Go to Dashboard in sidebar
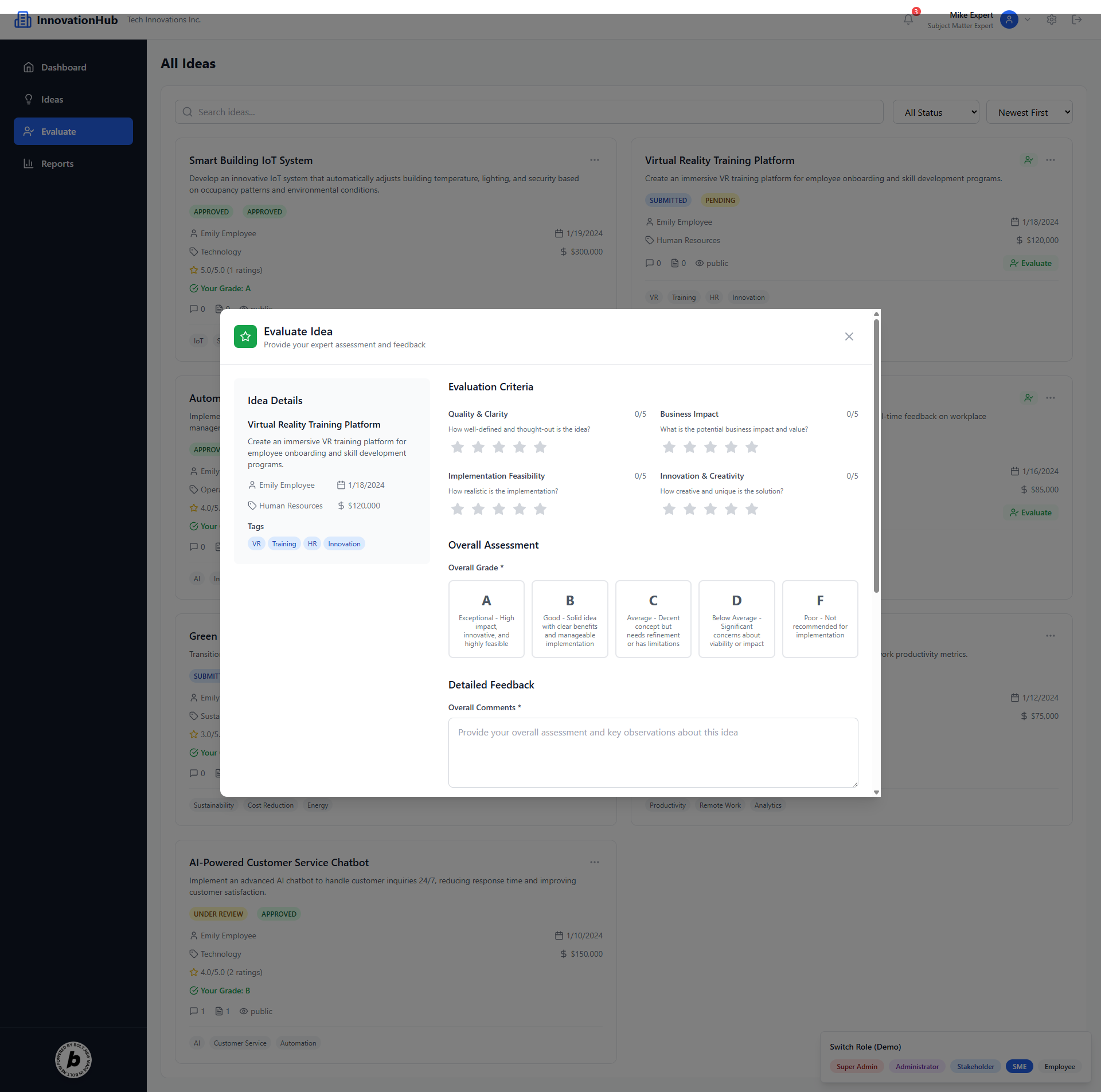This screenshot has height=1092, width=1101. [64, 67]
